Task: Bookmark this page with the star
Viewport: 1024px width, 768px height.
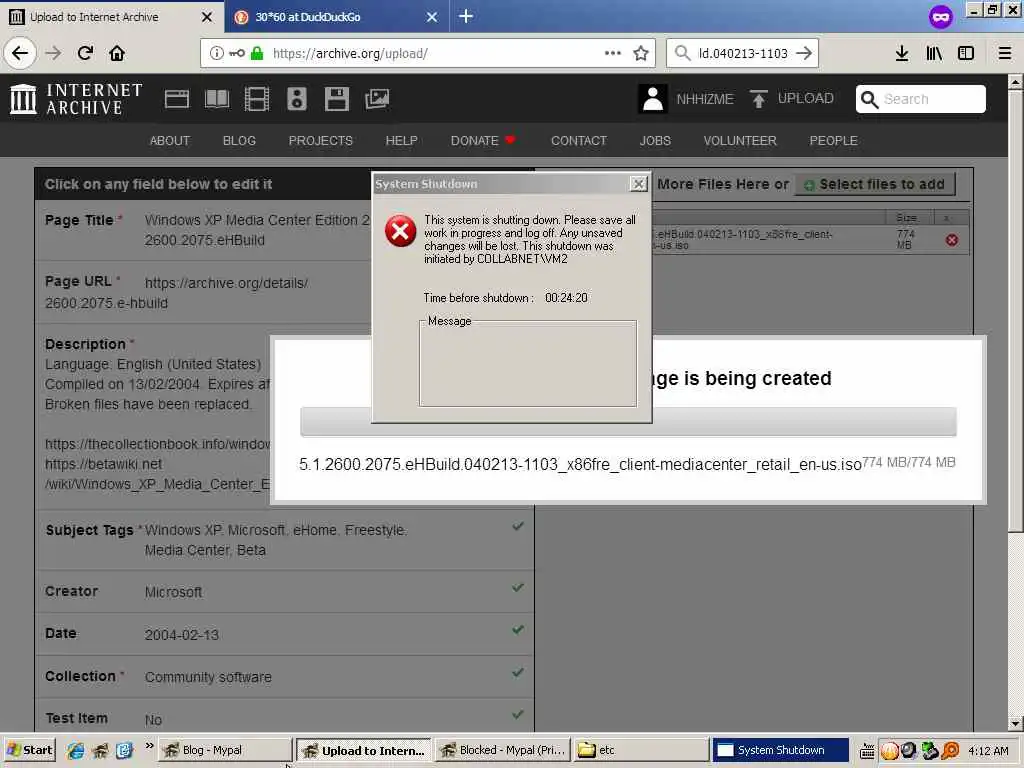Action: (641, 53)
